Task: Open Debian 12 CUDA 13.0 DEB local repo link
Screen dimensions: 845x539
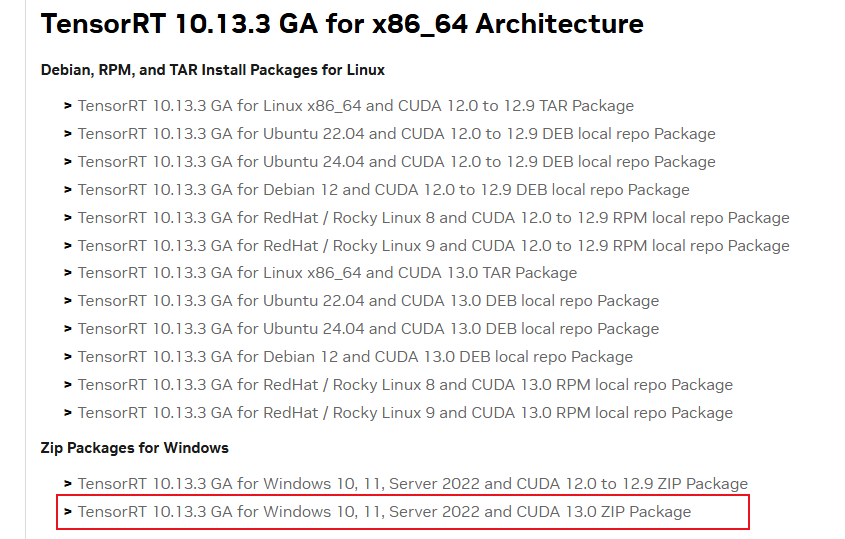Action: pyautogui.click(x=355, y=357)
